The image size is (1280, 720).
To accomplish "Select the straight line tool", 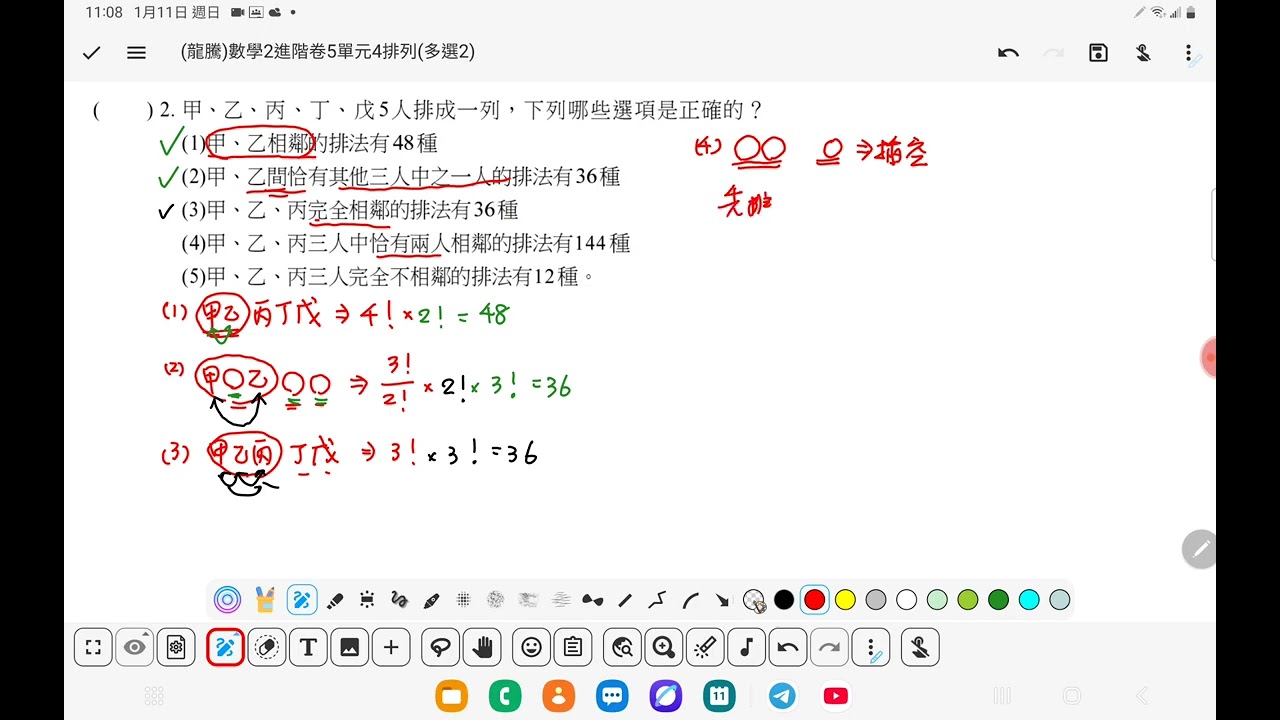I will click(x=625, y=600).
